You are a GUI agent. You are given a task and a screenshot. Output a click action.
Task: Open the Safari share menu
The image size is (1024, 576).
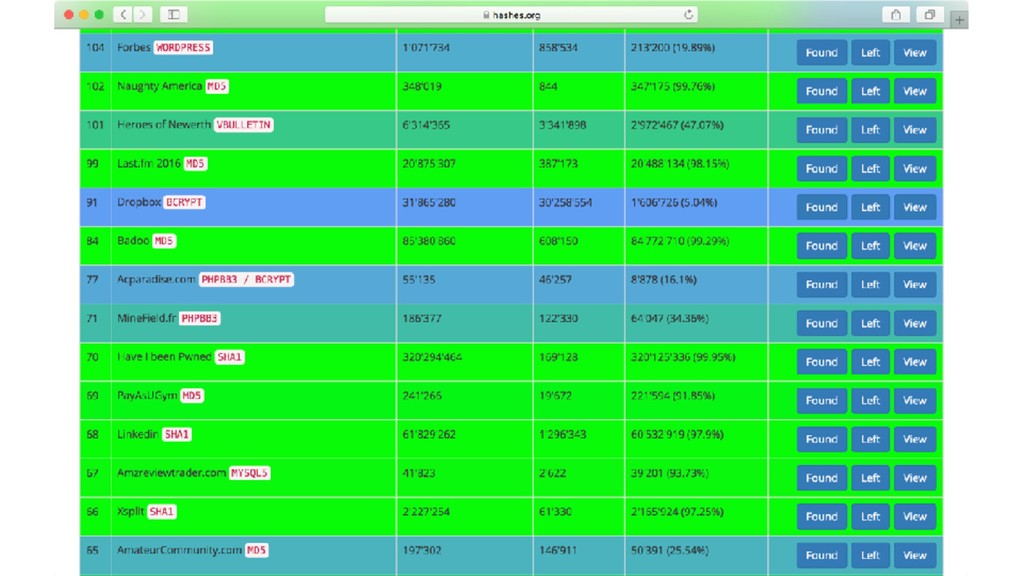(896, 14)
